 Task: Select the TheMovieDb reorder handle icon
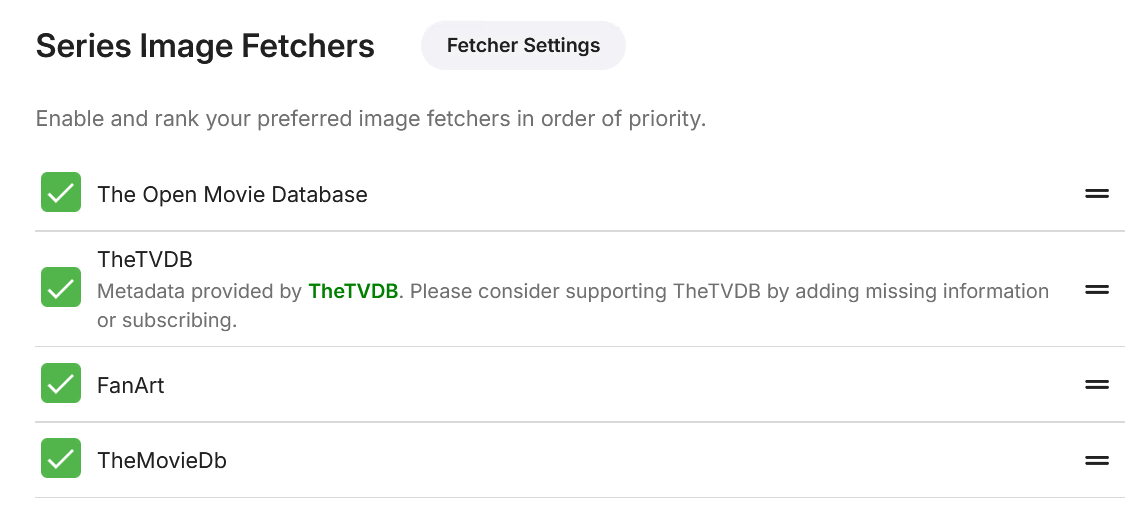tap(1097, 460)
